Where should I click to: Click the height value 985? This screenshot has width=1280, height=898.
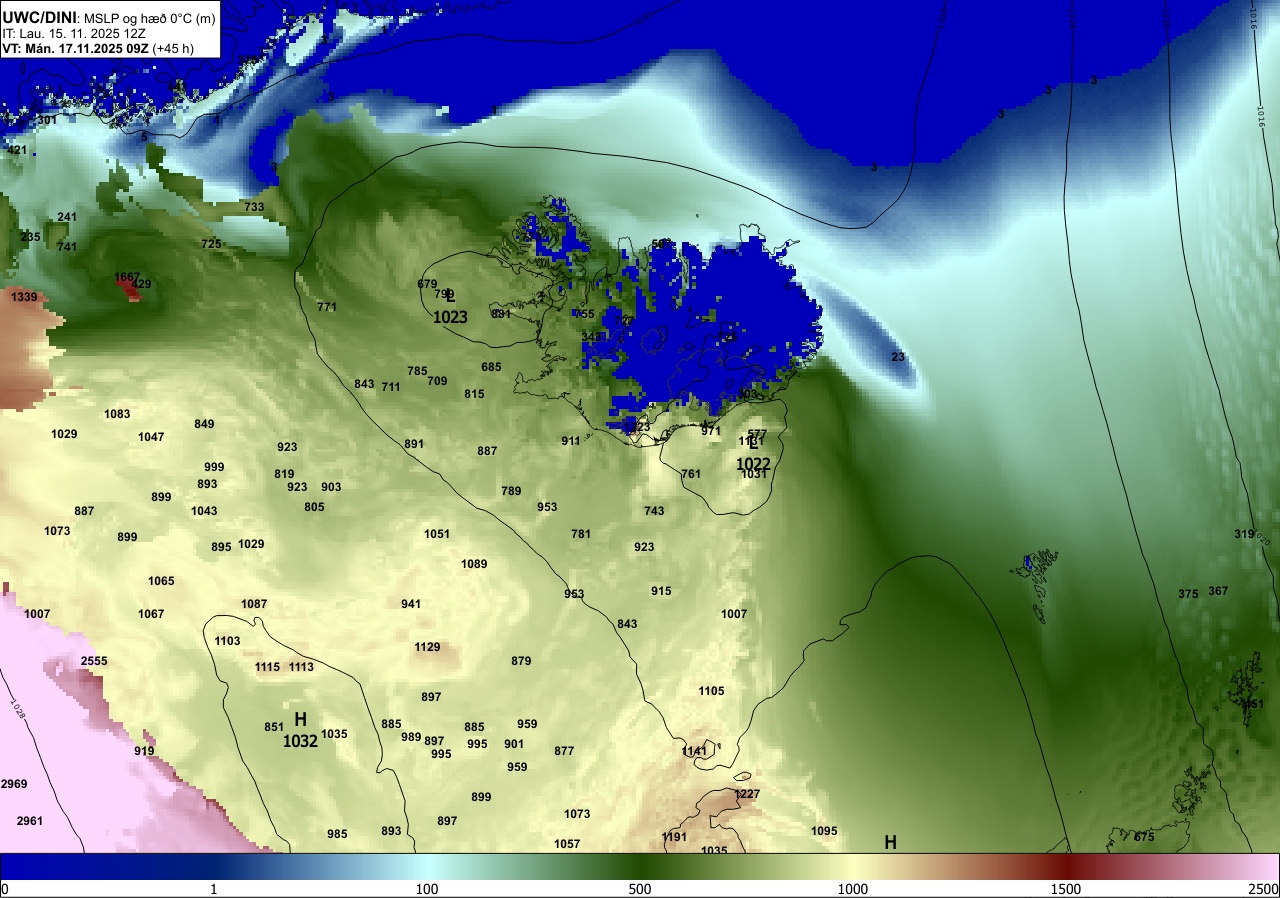point(337,834)
